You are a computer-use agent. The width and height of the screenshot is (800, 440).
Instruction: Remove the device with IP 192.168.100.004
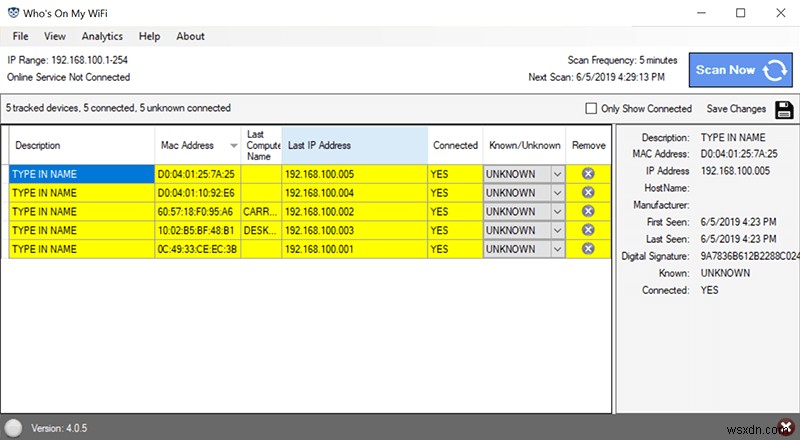click(588, 192)
